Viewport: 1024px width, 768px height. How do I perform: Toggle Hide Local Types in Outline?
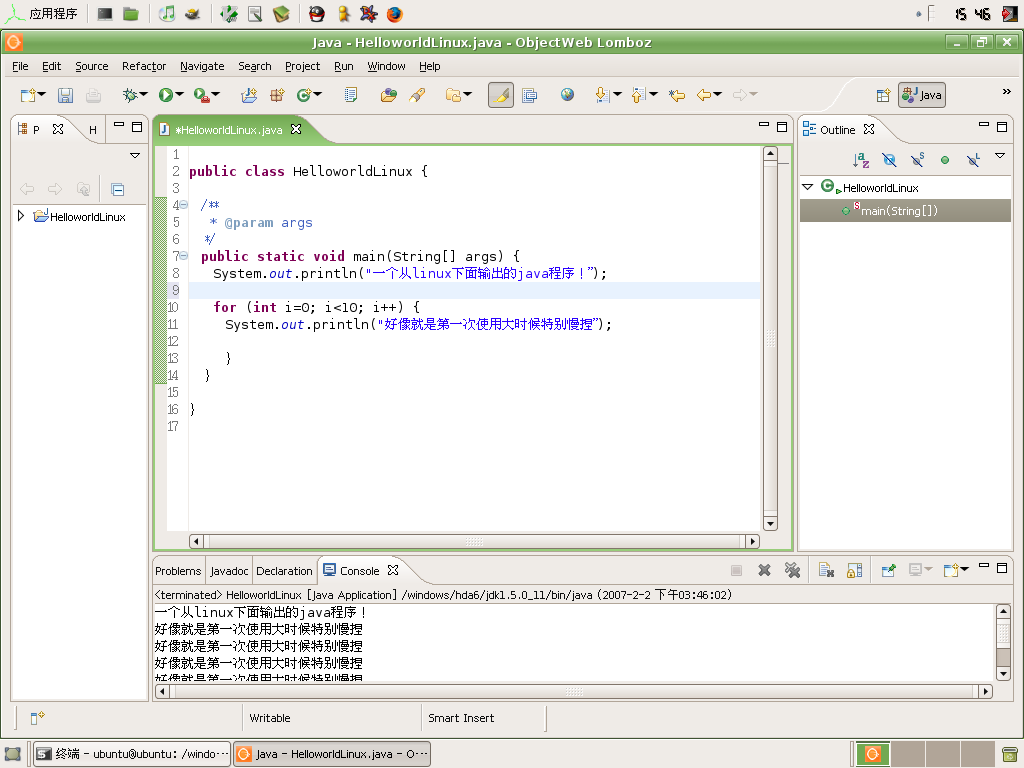[973, 160]
